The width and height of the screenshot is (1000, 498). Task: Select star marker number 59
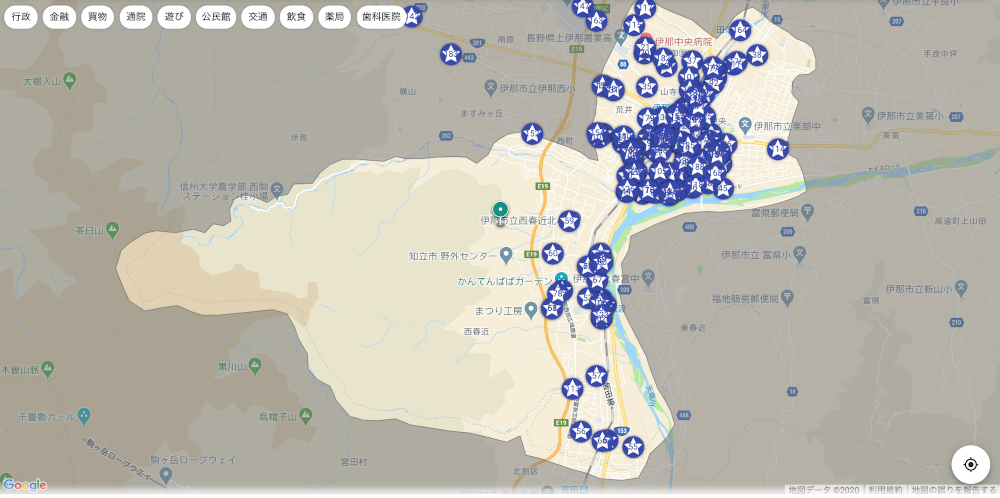pos(569,221)
